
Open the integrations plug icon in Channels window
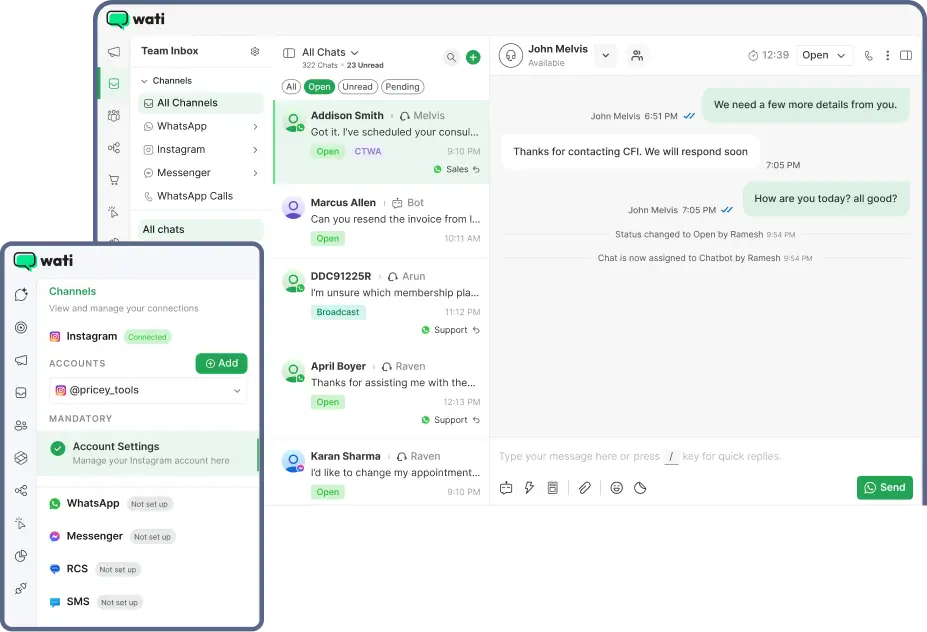pos(21,588)
